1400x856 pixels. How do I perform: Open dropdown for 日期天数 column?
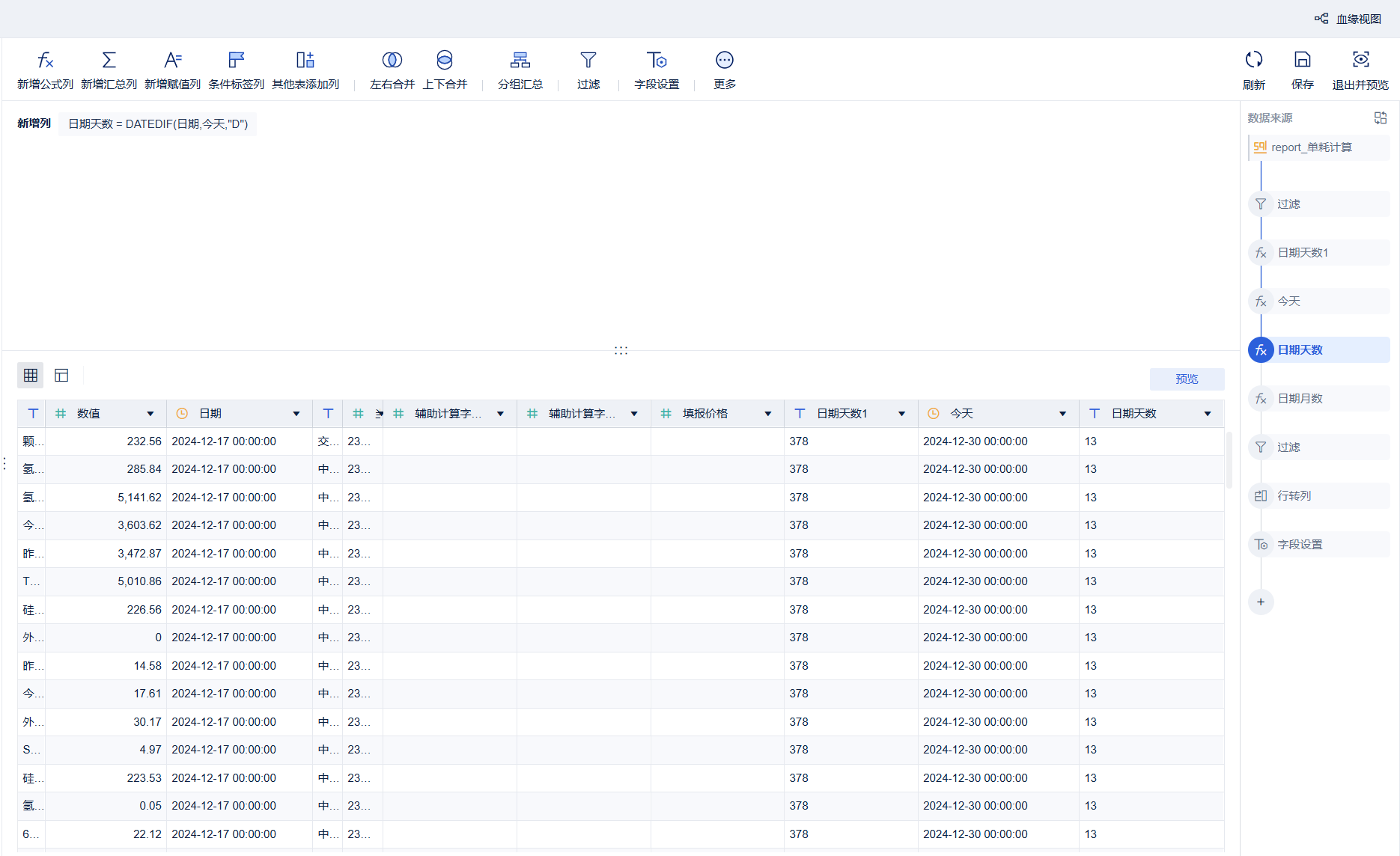pos(1208,414)
